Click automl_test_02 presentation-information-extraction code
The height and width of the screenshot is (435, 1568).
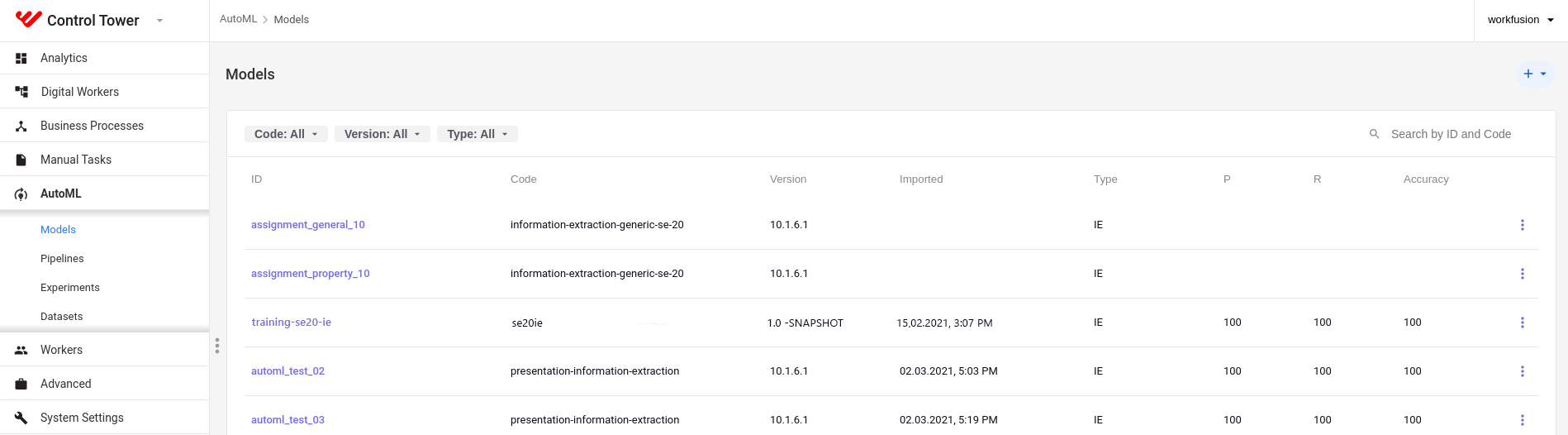595,371
